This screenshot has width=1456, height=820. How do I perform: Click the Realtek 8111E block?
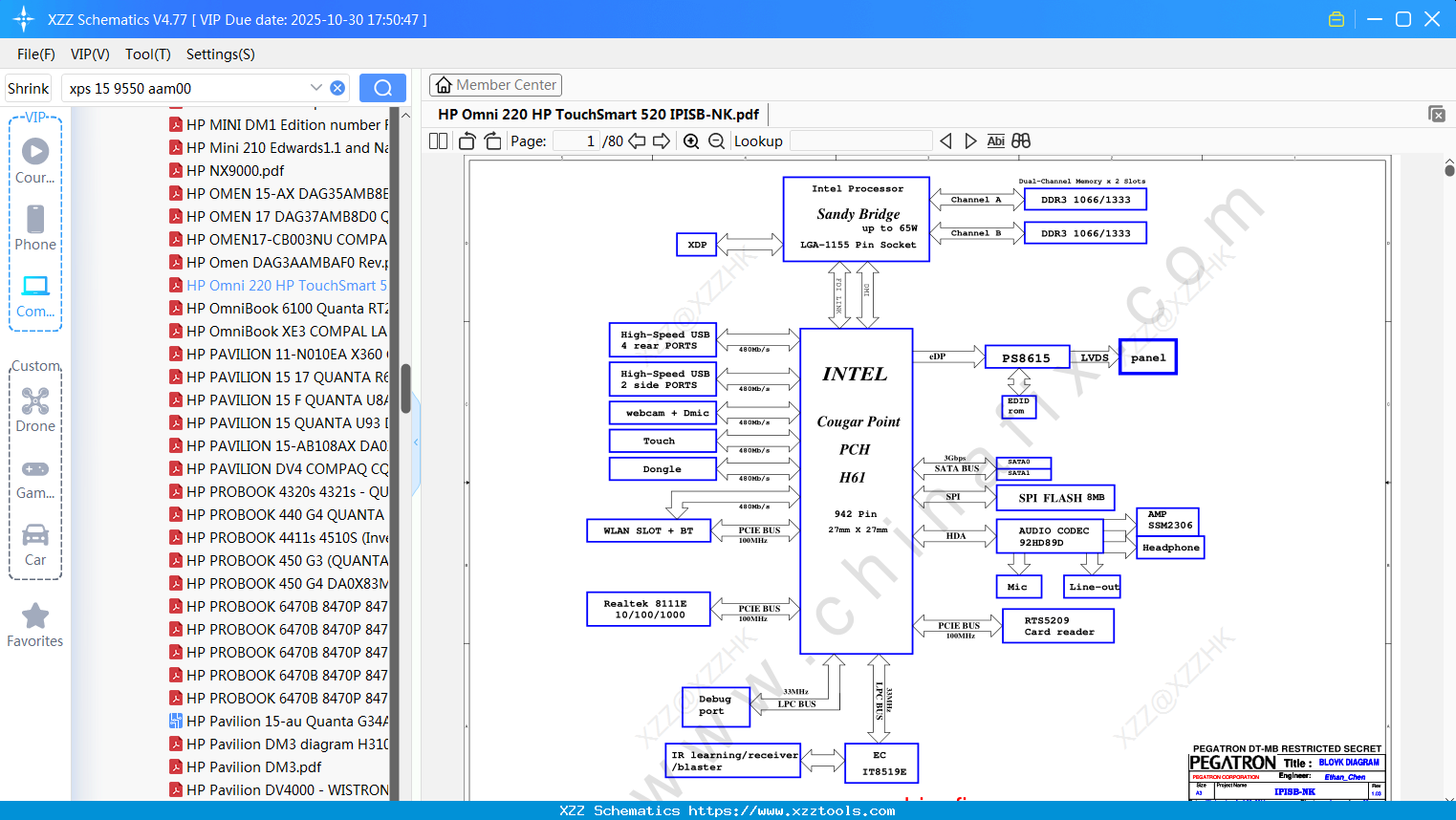click(649, 609)
